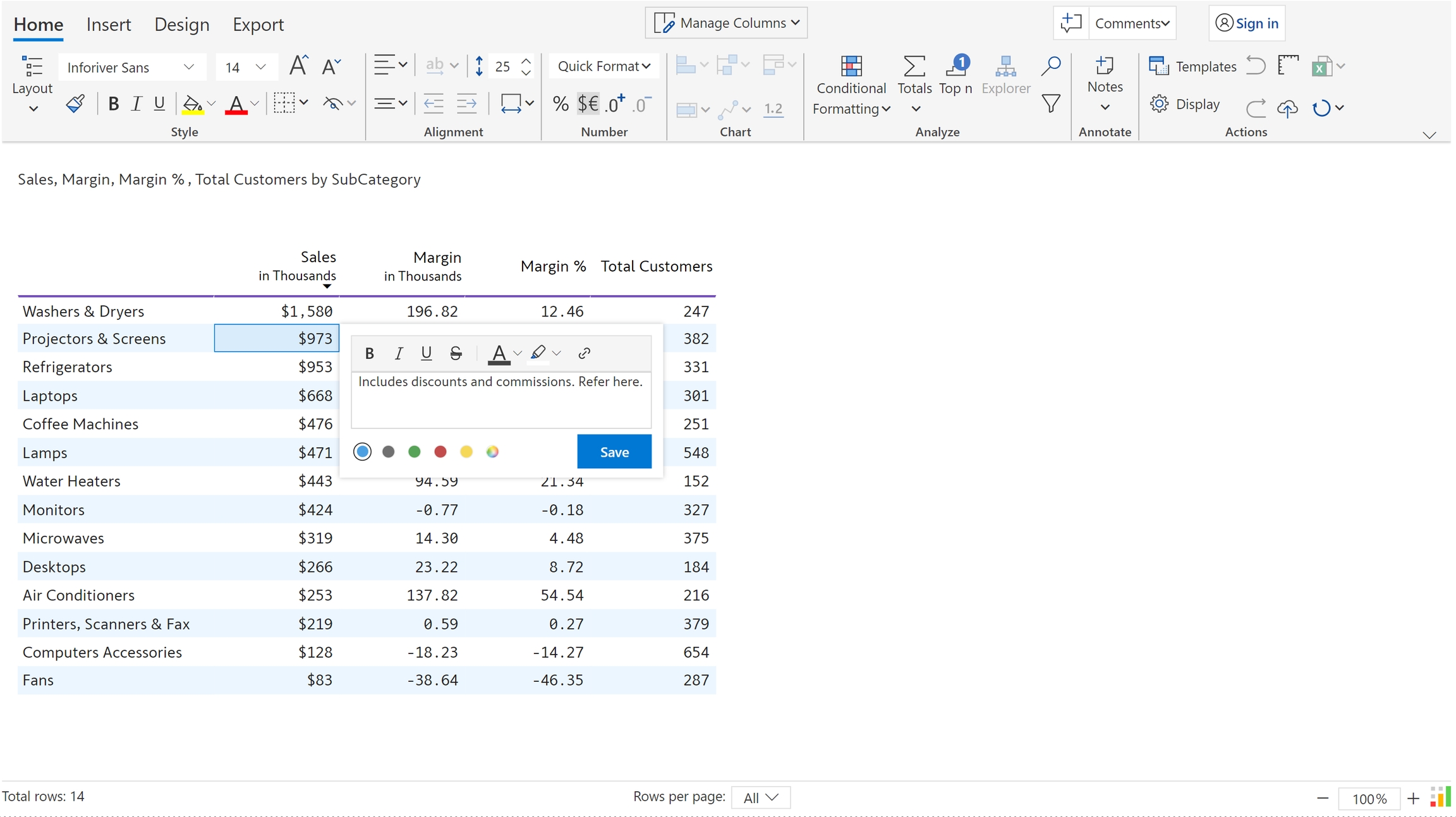Viewport: 1456px width, 817px height.
Task: Insert a link in the note
Action: pyautogui.click(x=584, y=353)
